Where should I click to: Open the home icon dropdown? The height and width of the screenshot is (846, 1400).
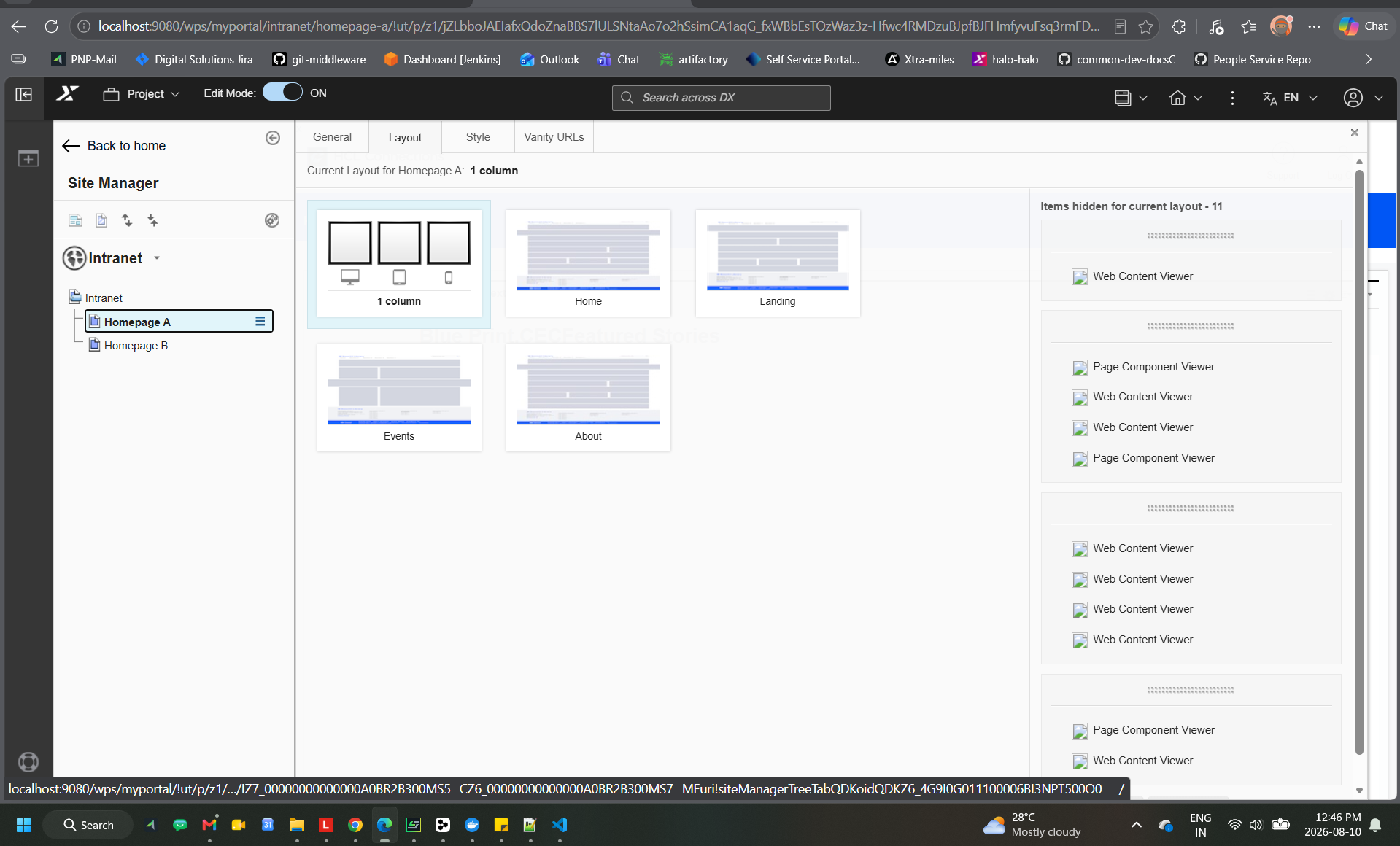coord(1186,98)
